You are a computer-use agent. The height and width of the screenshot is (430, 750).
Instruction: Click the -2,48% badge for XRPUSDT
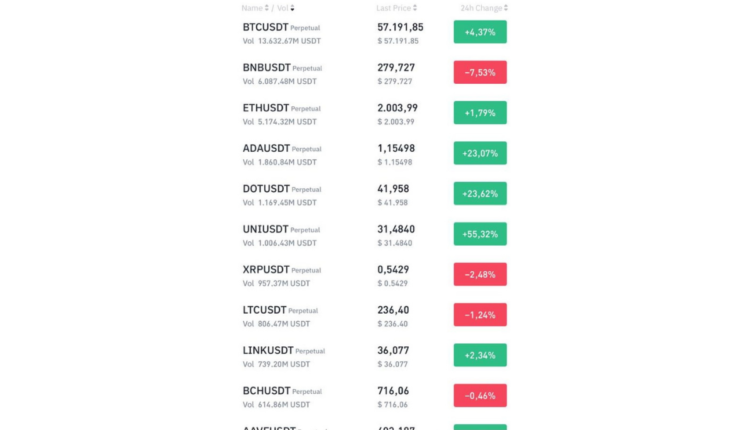[480, 274]
